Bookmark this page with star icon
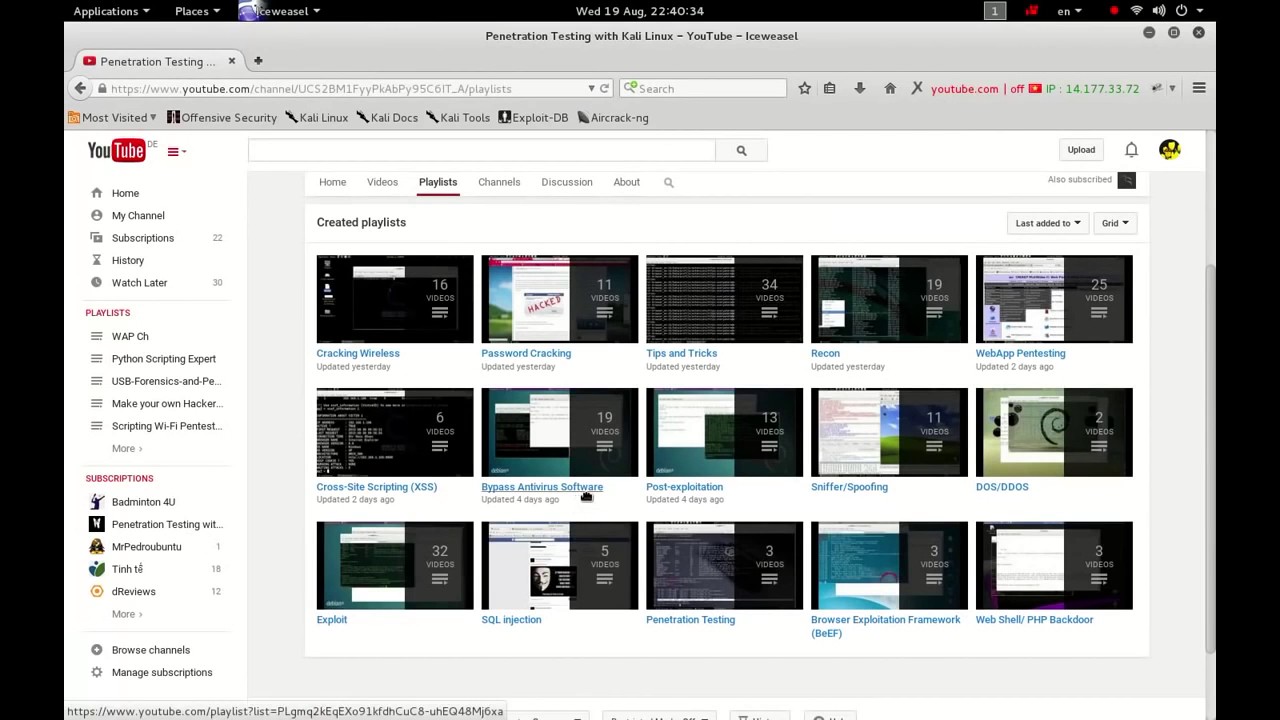Screen dimensions: 1280x720 [804, 88]
